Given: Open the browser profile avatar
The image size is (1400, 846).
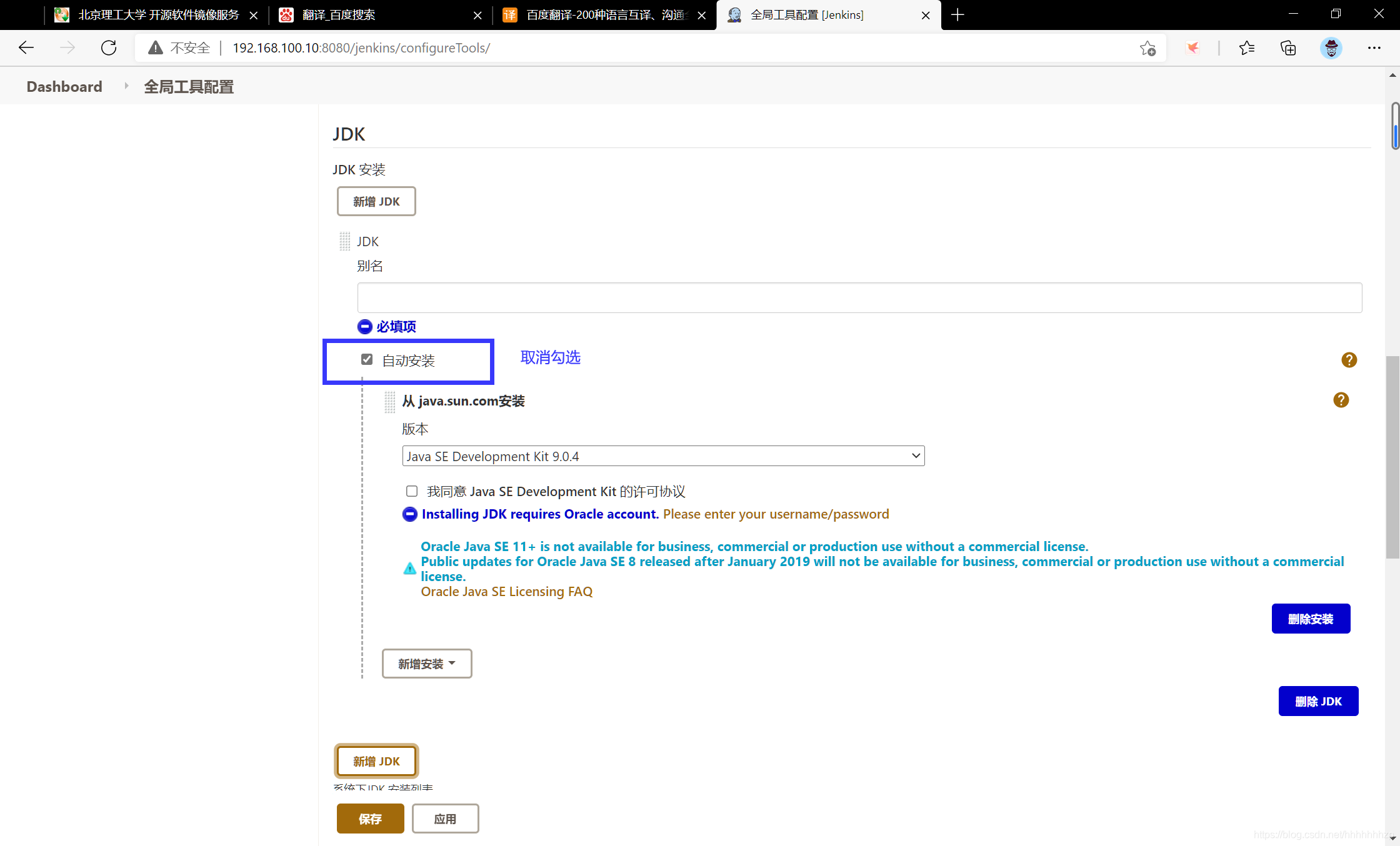Looking at the screenshot, I should pos(1331,48).
